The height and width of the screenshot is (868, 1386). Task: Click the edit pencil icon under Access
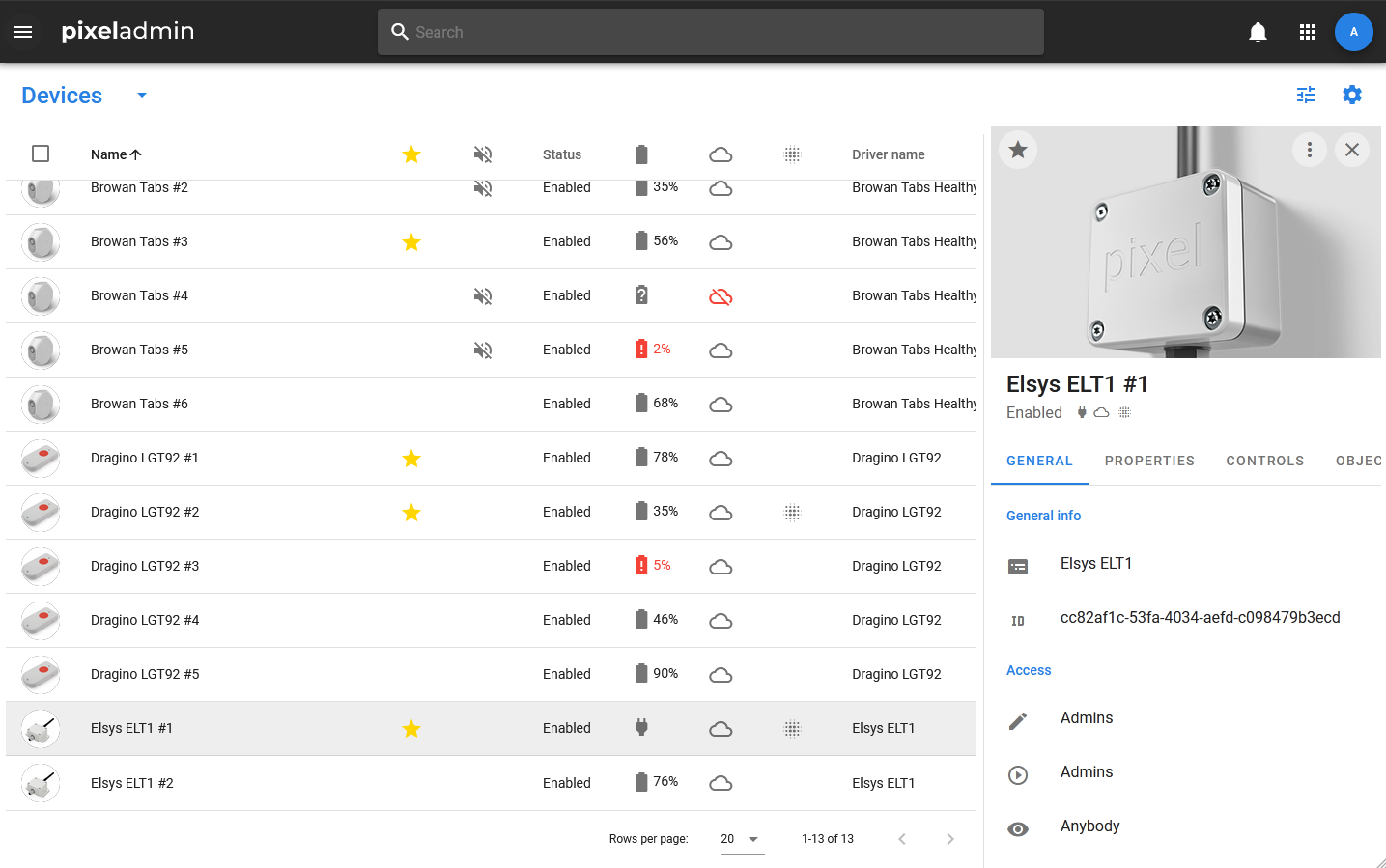pyautogui.click(x=1018, y=721)
